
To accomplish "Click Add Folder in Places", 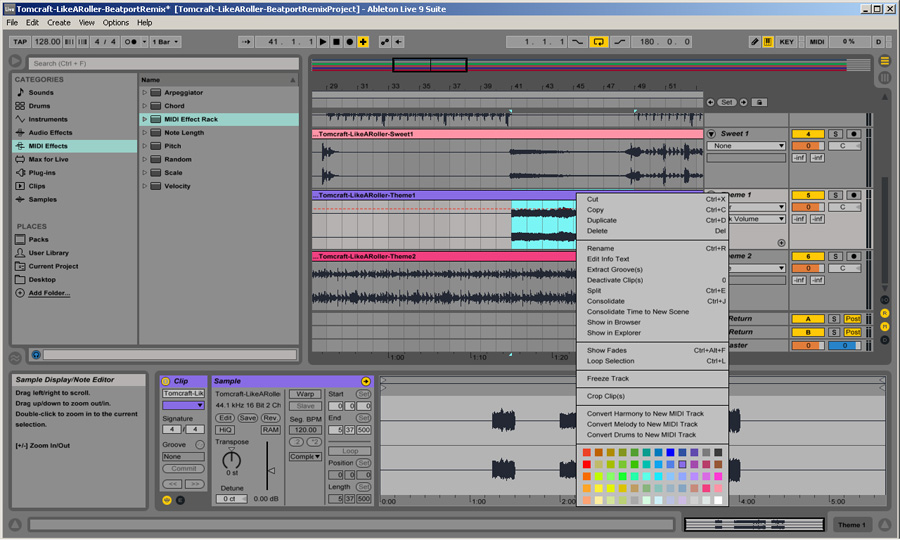I will point(49,293).
